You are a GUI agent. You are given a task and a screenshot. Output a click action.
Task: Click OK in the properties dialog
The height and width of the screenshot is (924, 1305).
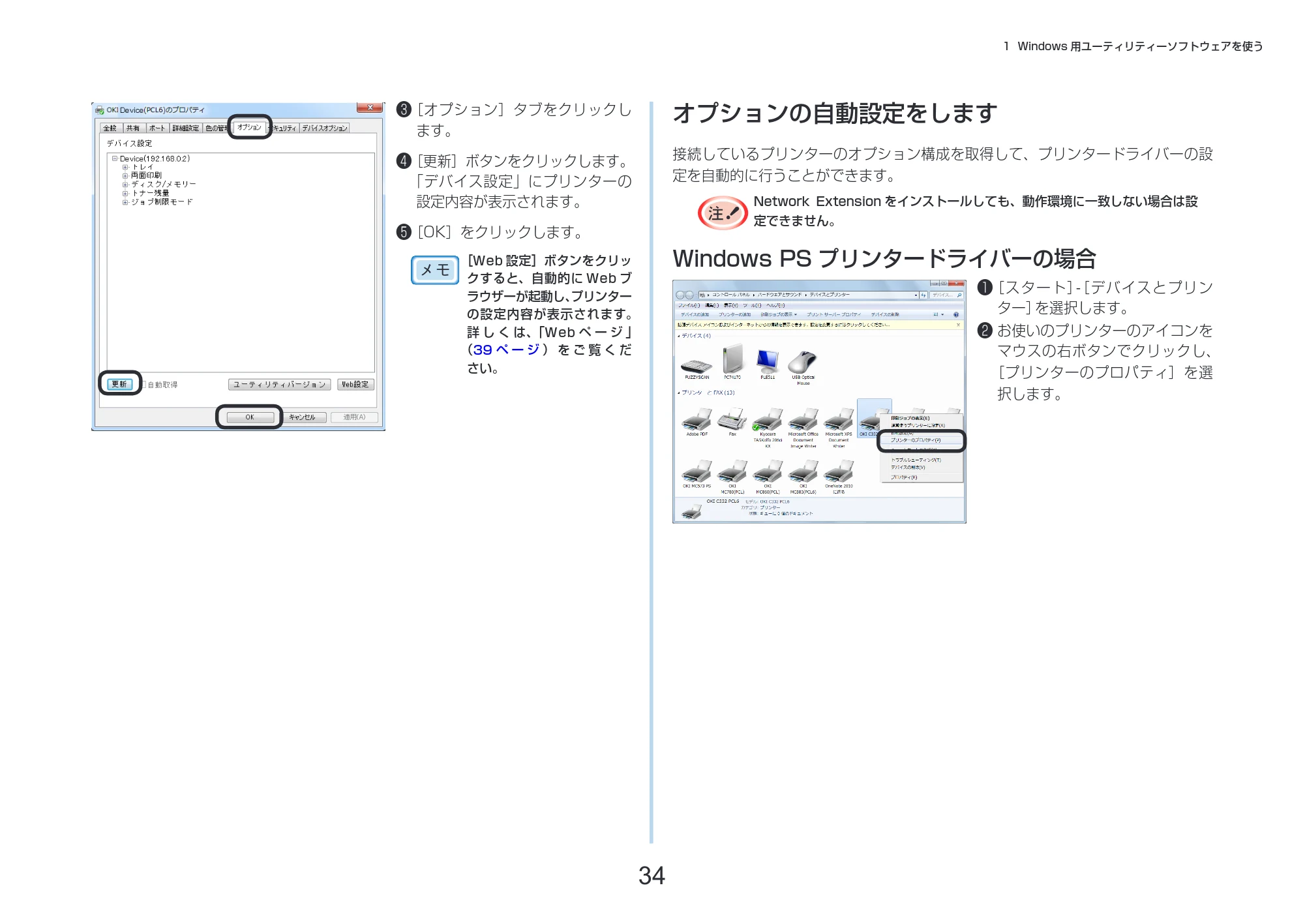click(x=250, y=417)
